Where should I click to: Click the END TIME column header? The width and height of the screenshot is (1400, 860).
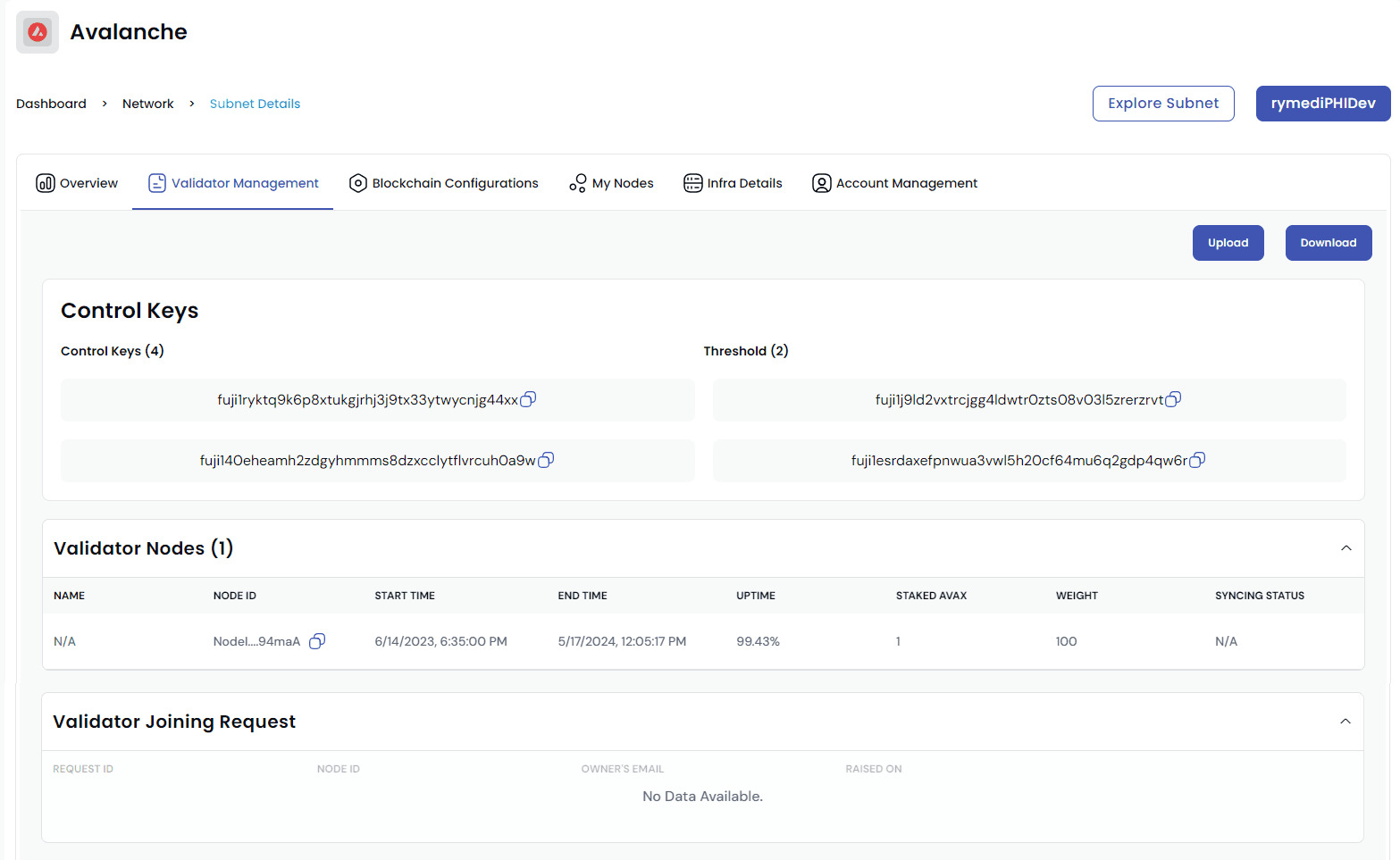click(x=583, y=596)
